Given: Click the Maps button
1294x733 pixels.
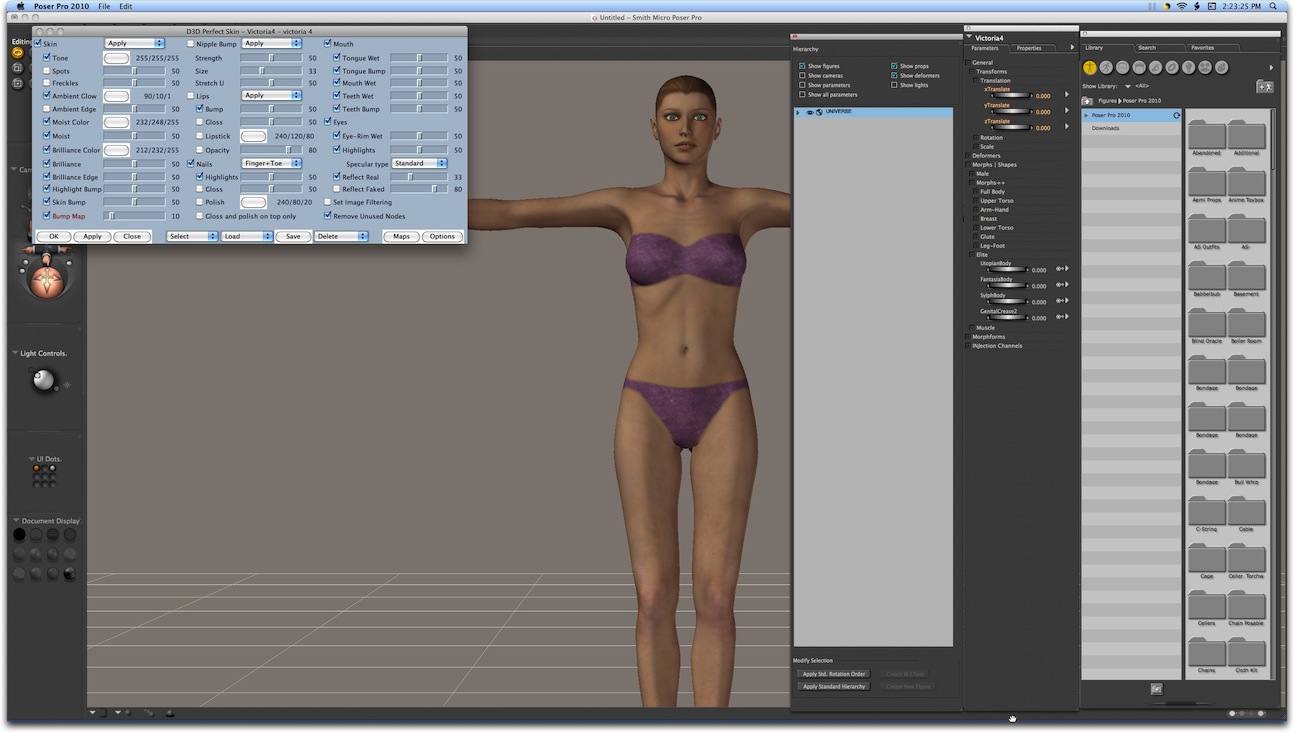Looking at the screenshot, I should coord(401,237).
